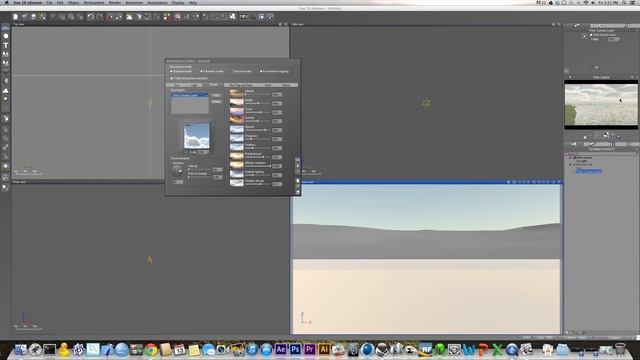Switch to Sky, Fog and Haze tab
The image size is (640, 360).
241,85
